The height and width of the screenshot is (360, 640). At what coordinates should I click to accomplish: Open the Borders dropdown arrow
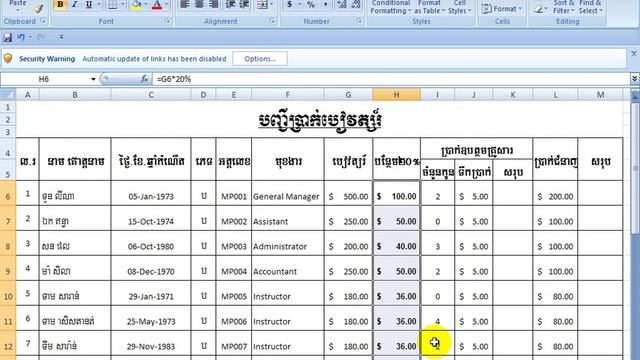point(122,5)
